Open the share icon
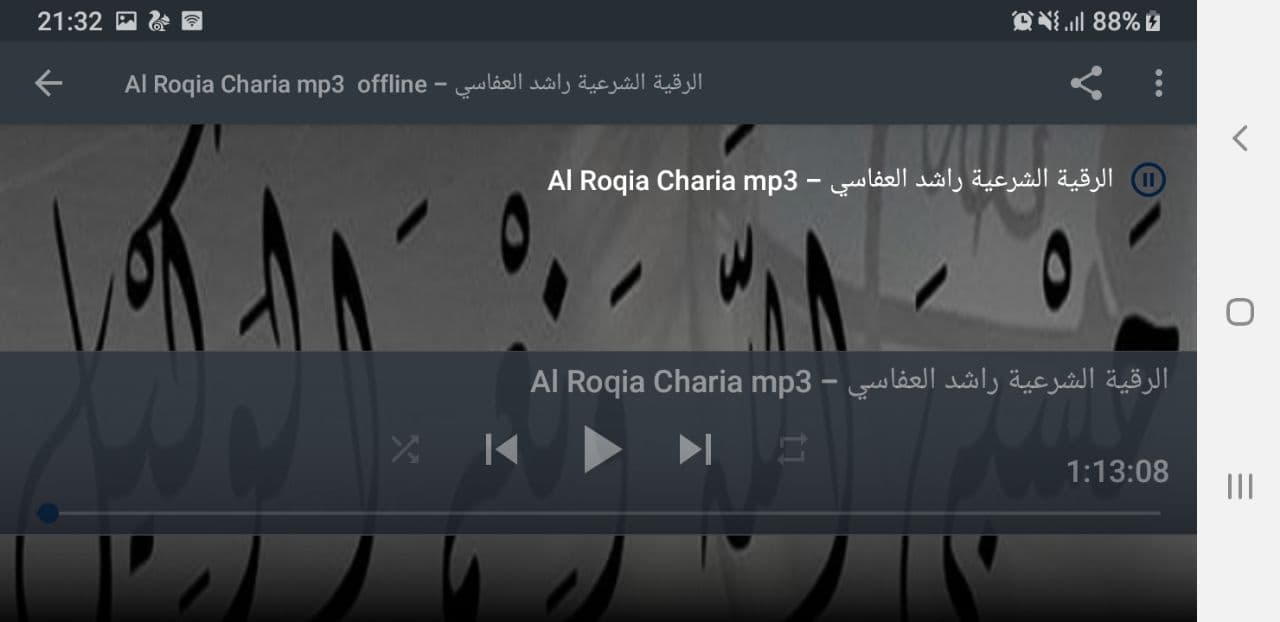This screenshot has height=622, width=1280. (x=1086, y=83)
